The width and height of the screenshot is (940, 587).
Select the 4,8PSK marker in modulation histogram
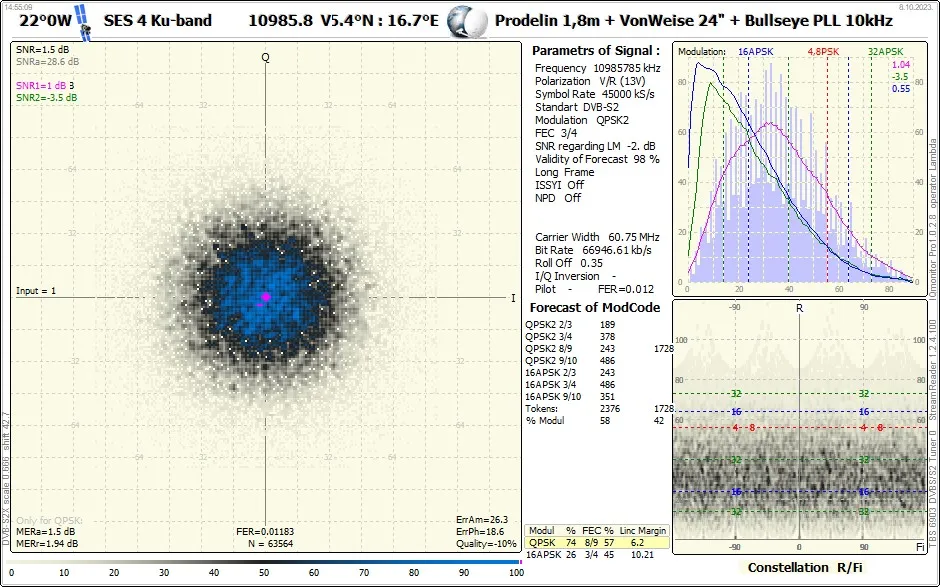(825, 51)
